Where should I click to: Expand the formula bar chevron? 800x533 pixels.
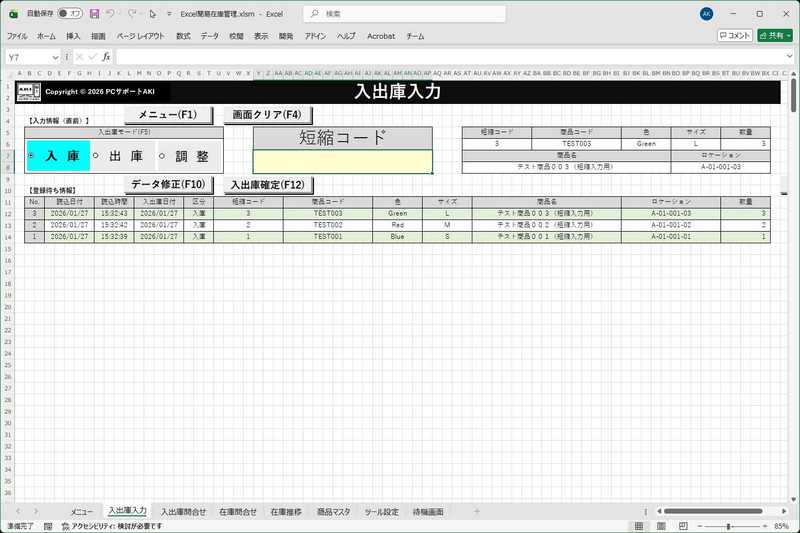coord(790,58)
